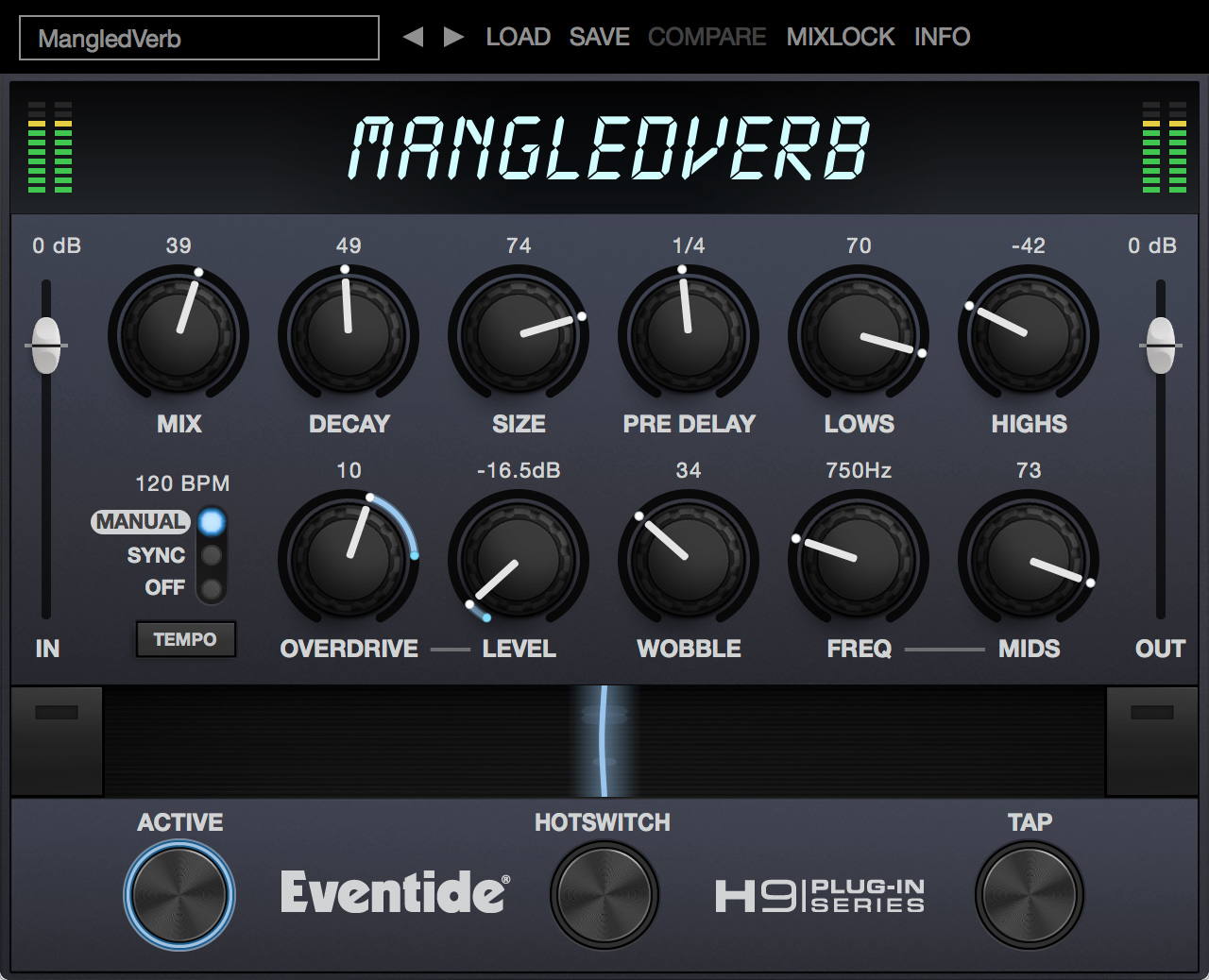Open the INFO panel

942,37
